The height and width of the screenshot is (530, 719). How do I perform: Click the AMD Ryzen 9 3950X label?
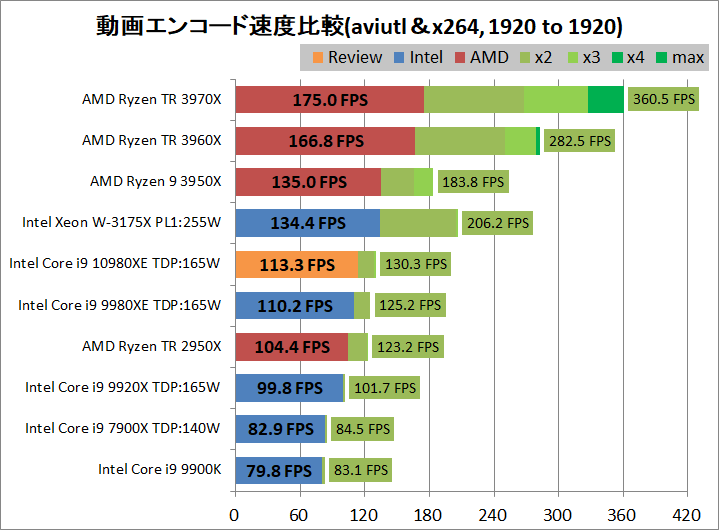[x=156, y=182]
